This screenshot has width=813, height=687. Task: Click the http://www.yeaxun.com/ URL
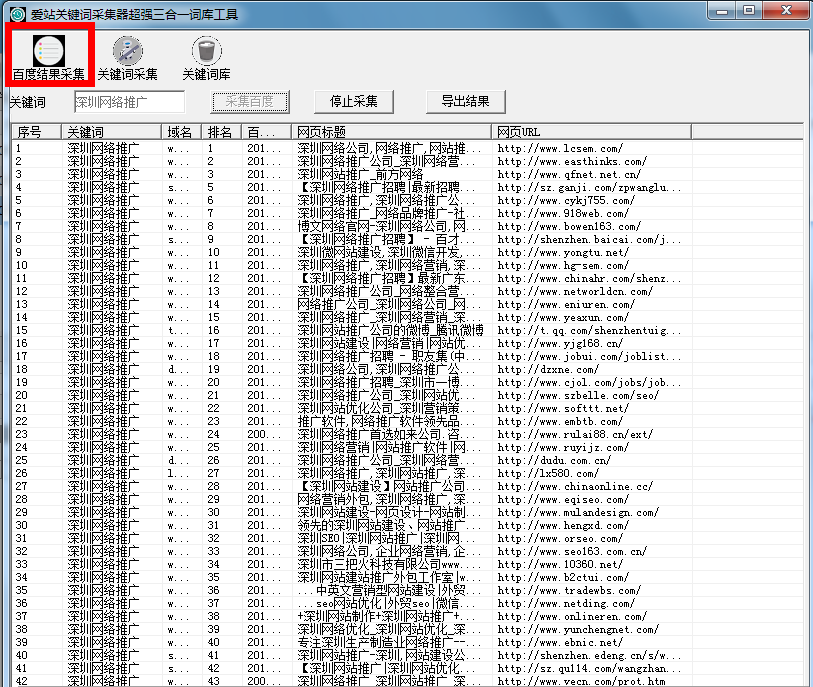(563, 317)
